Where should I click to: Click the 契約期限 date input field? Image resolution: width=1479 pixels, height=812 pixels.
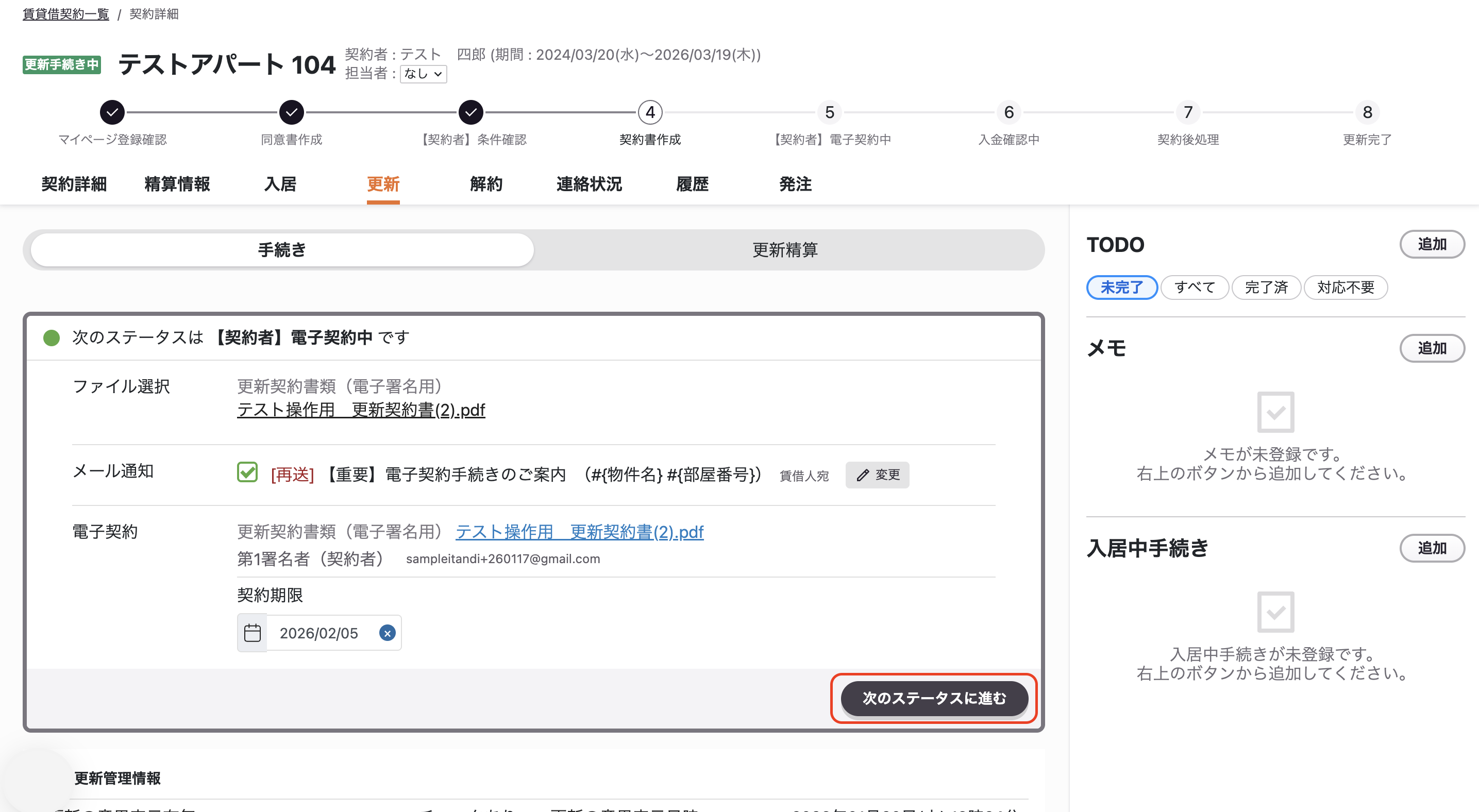[319, 633]
